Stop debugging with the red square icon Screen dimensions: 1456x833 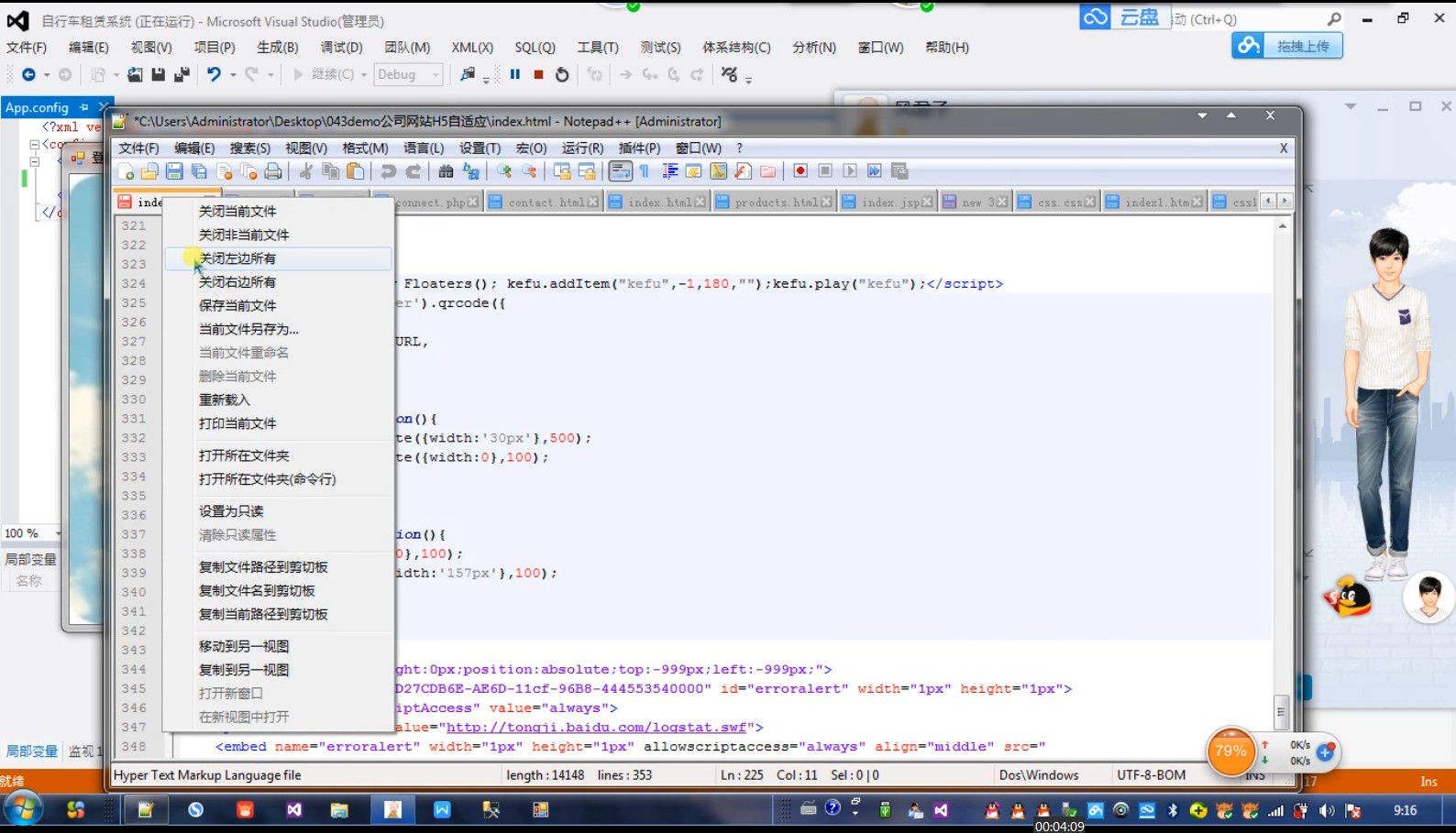(539, 74)
